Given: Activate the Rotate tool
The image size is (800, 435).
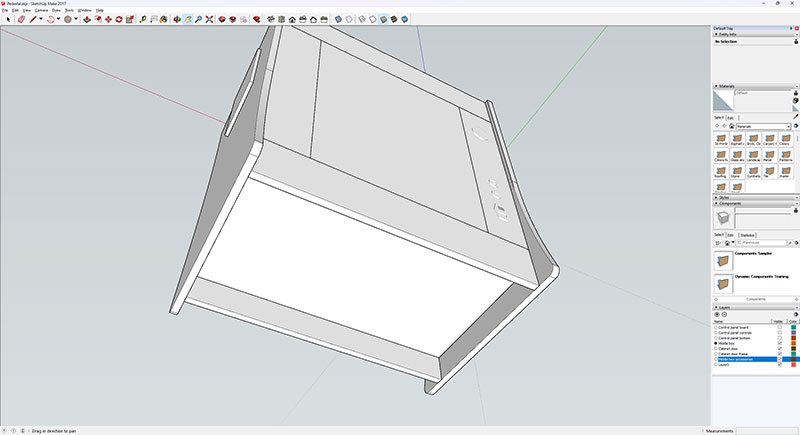Looking at the screenshot, I should (x=119, y=19).
